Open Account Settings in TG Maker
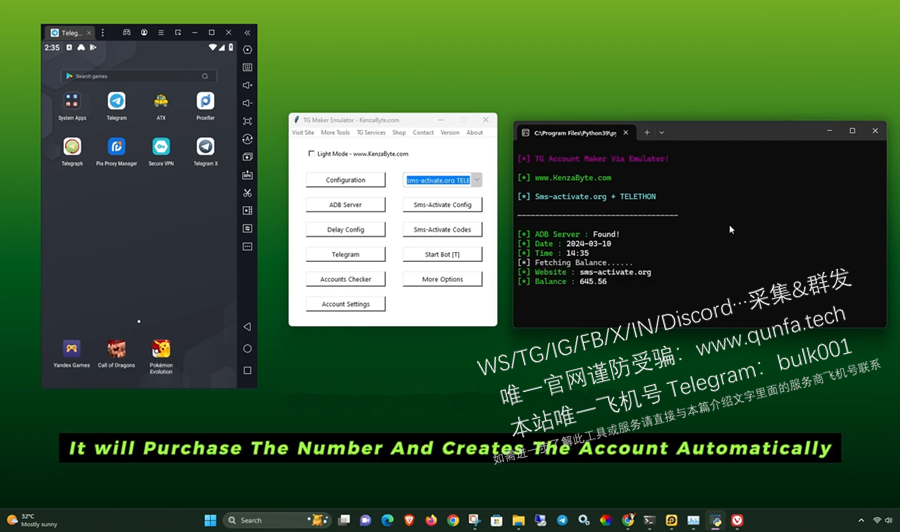900x532 pixels. click(x=346, y=304)
